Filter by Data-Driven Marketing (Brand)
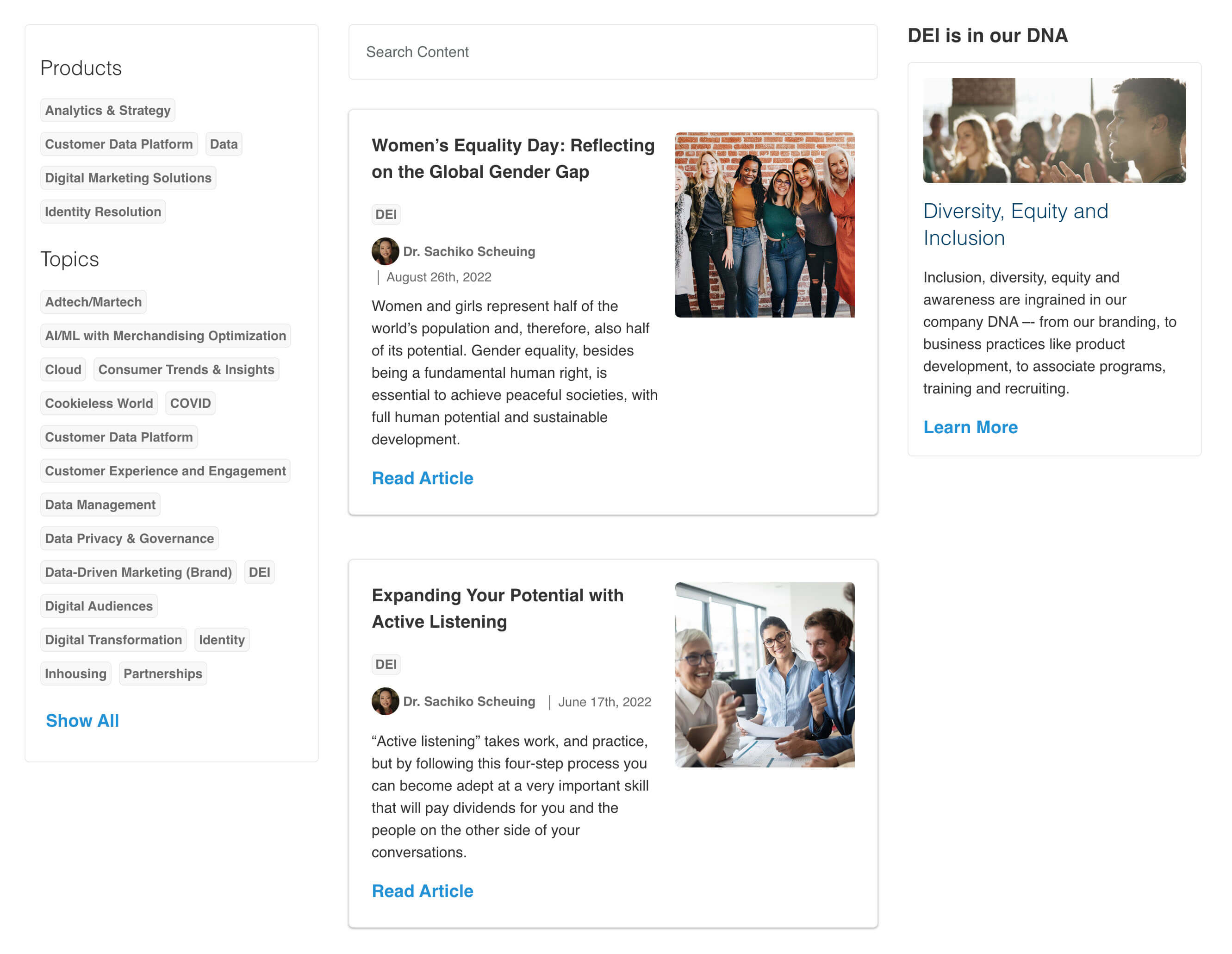The width and height of the screenshot is (1232, 954). point(139,573)
